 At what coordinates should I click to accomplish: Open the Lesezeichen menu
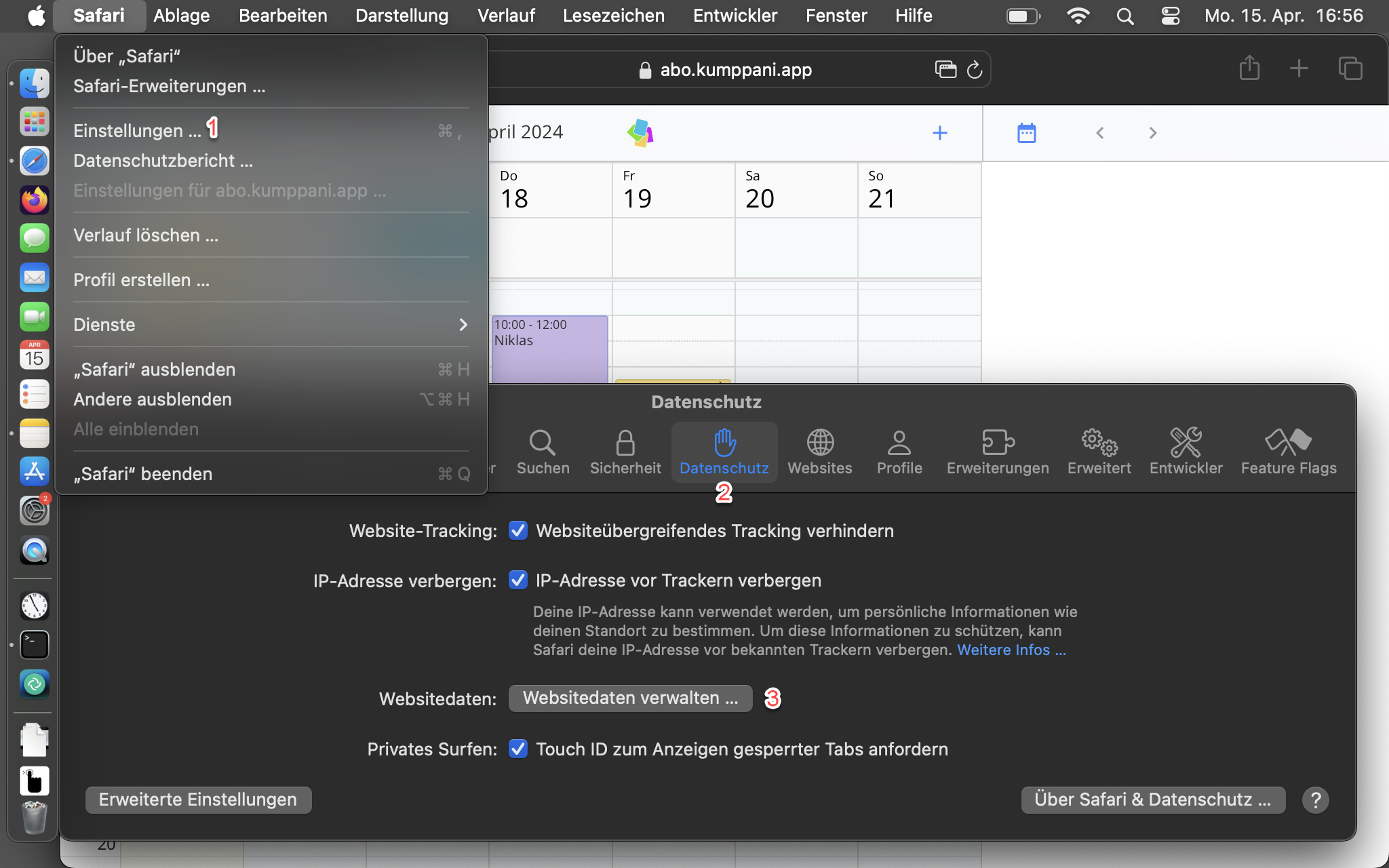click(x=613, y=16)
